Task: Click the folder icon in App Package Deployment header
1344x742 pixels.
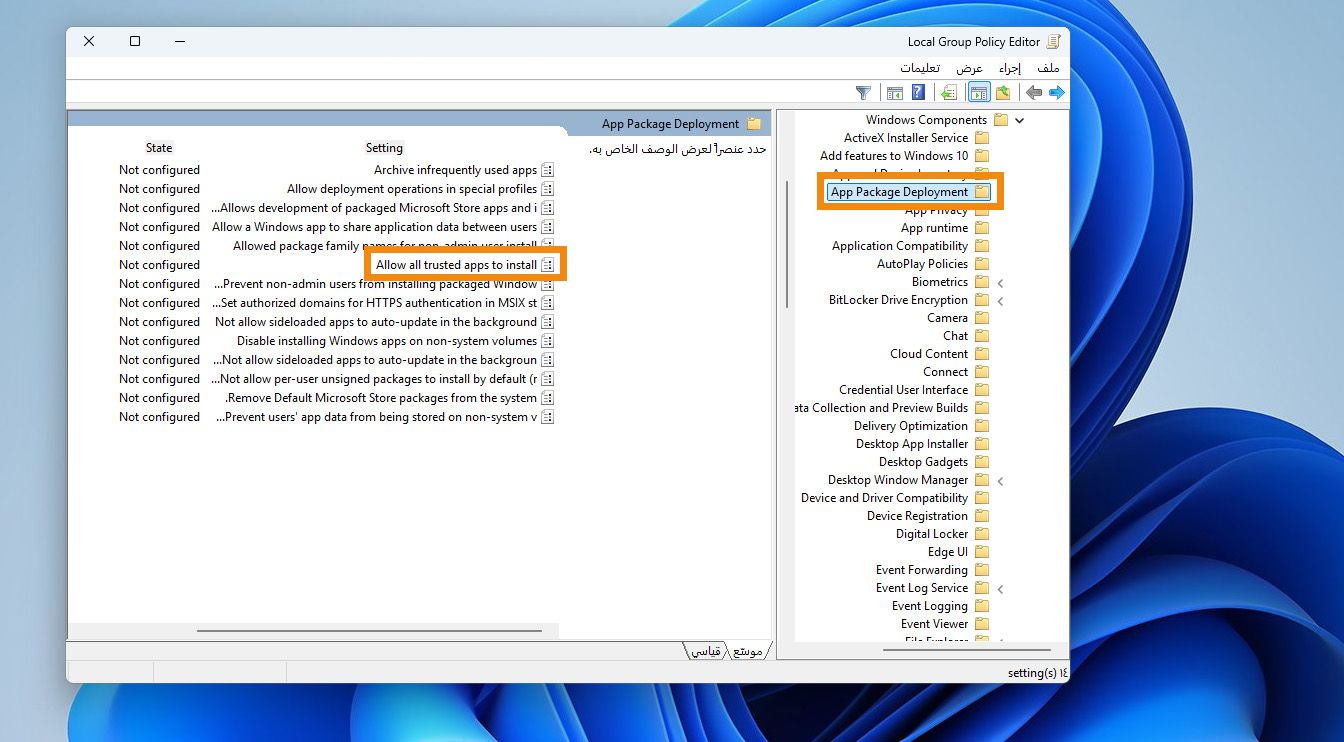Action: [754, 124]
